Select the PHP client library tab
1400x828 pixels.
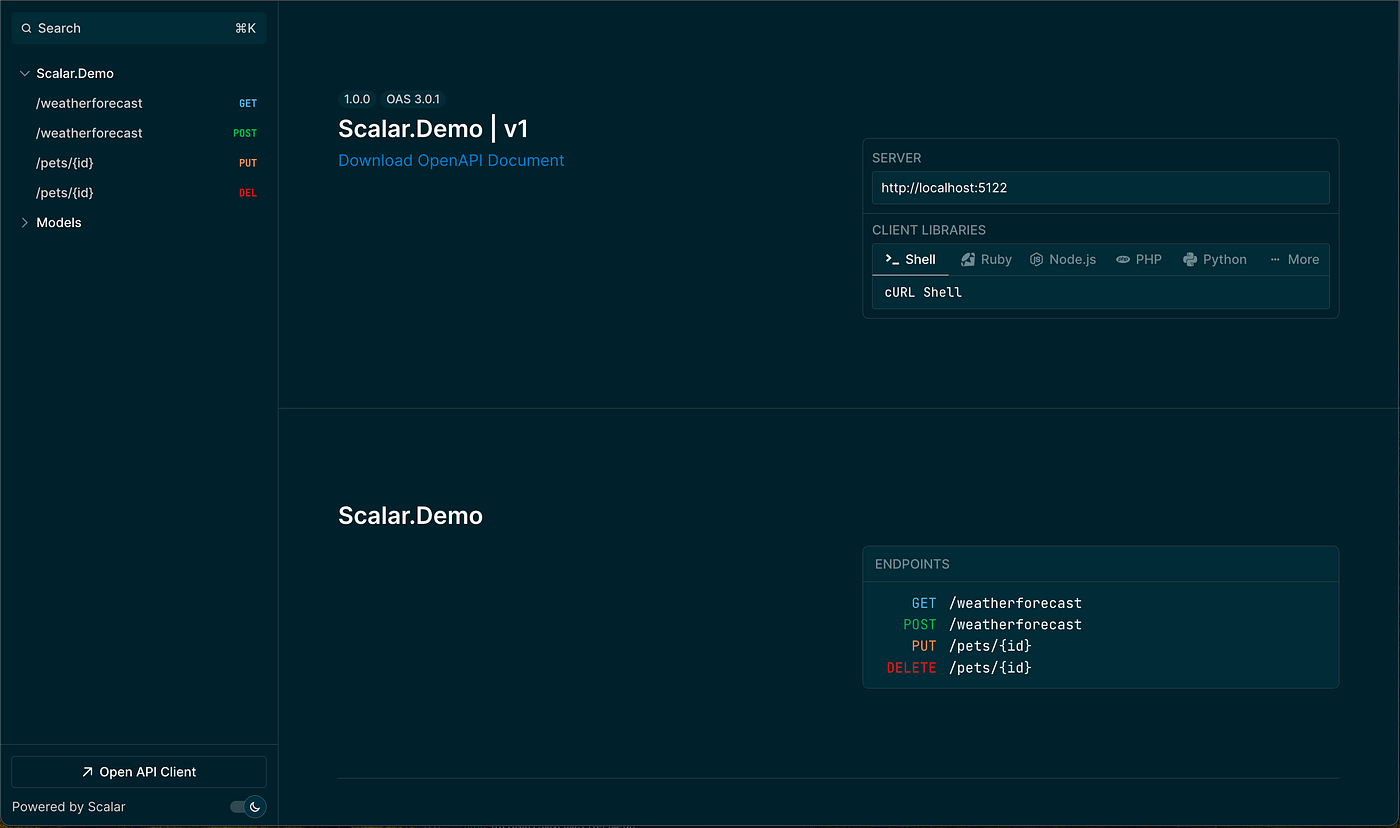point(1139,259)
